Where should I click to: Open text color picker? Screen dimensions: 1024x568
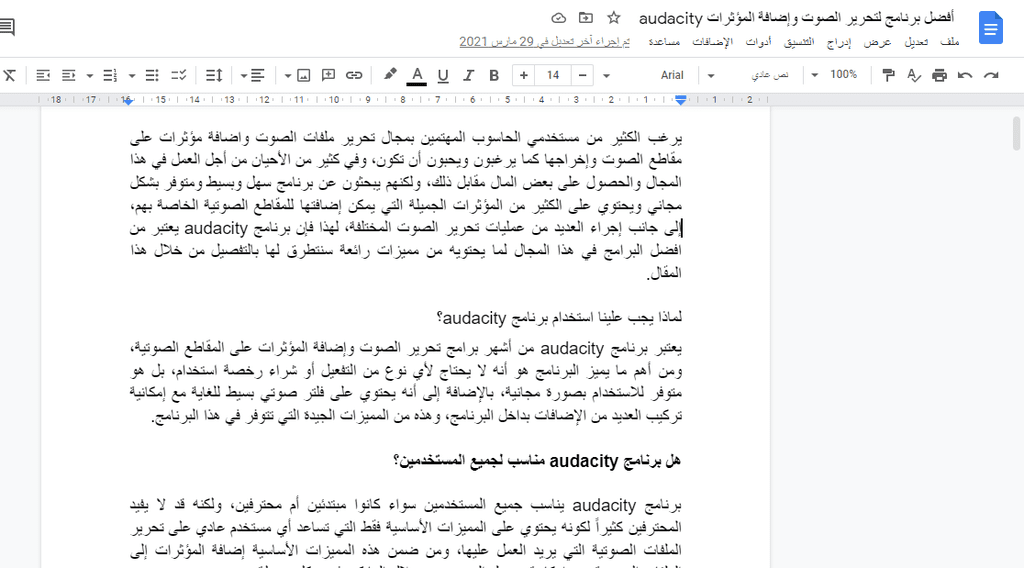tap(417, 76)
